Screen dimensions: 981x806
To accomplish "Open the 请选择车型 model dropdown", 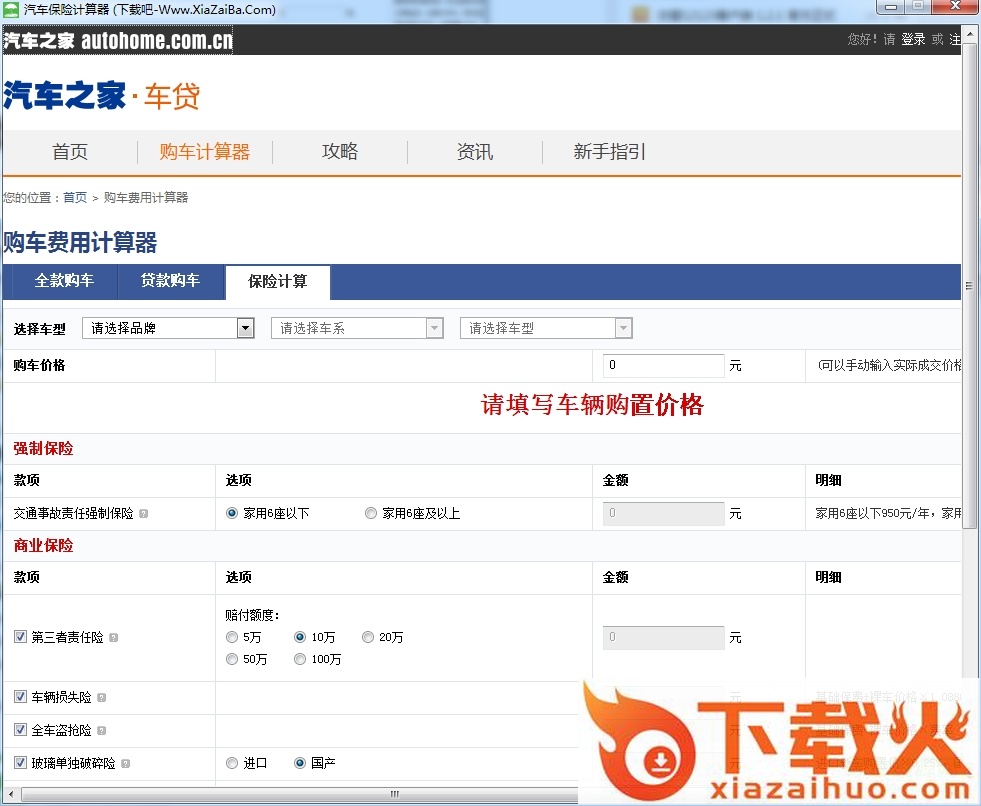I will click(x=546, y=328).
